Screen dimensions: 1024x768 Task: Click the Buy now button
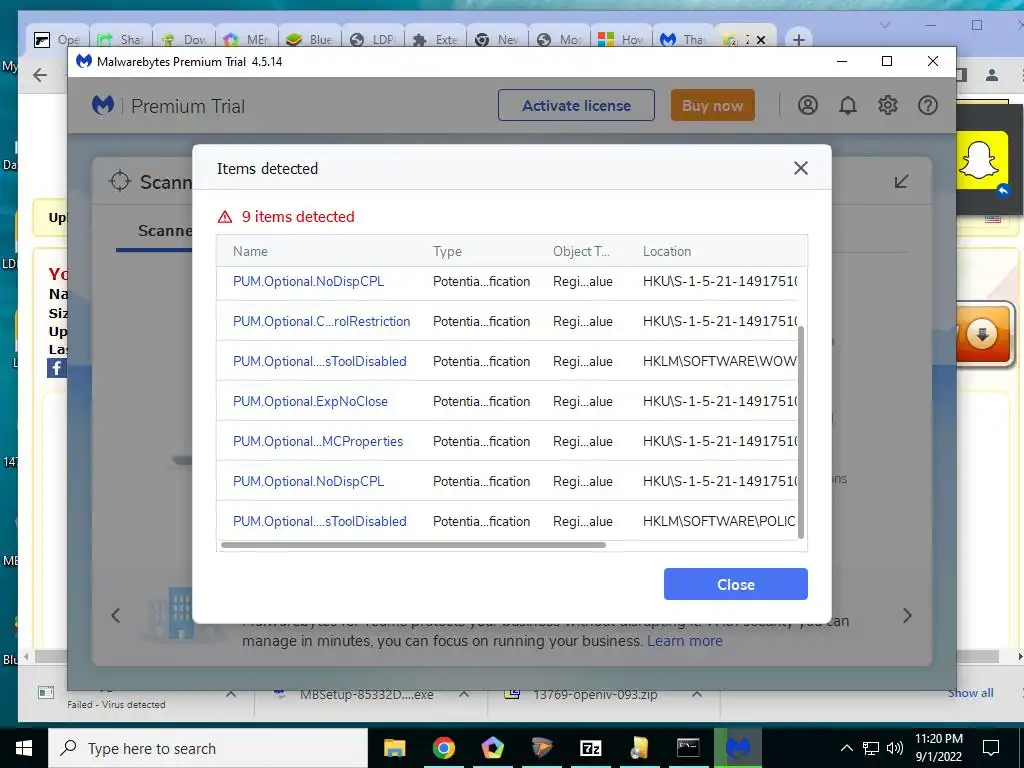click(x=712, y=105)
